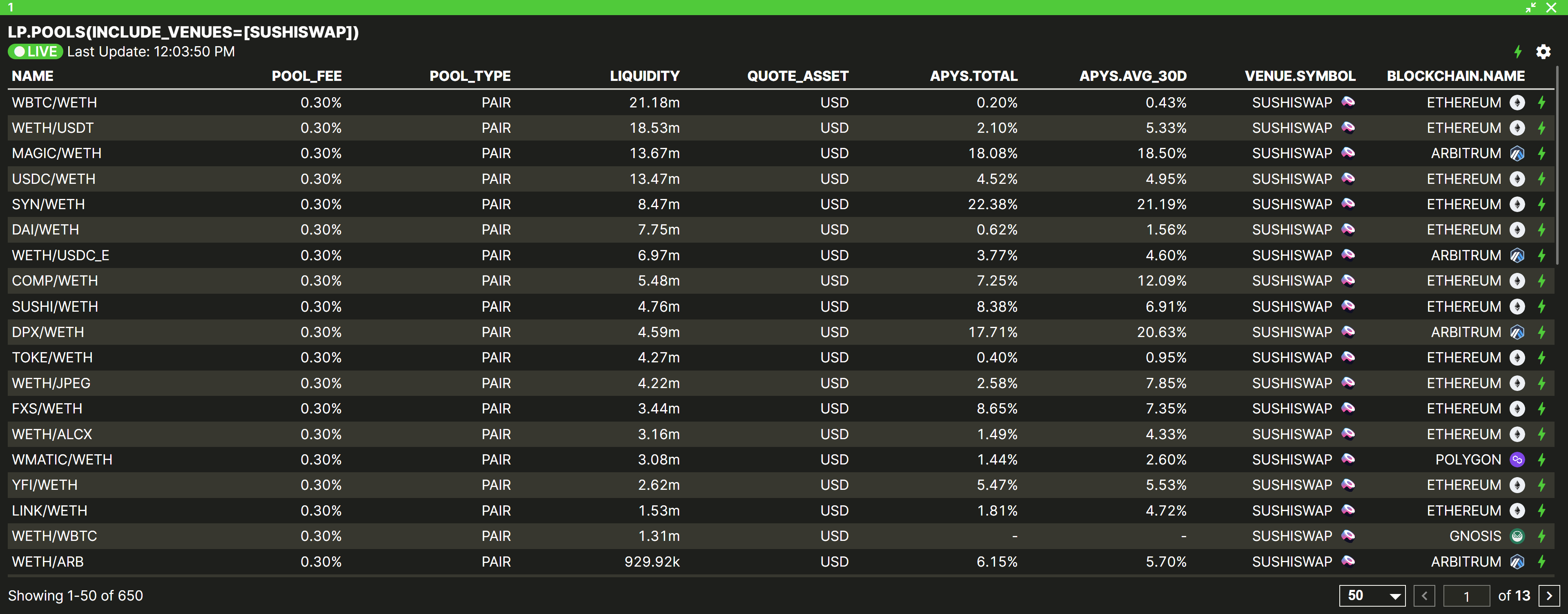The image size is (1568, 614).
Task: Click Gnosis chain icon in WETH/WBTC row
Action: (x=1517, y=536)
